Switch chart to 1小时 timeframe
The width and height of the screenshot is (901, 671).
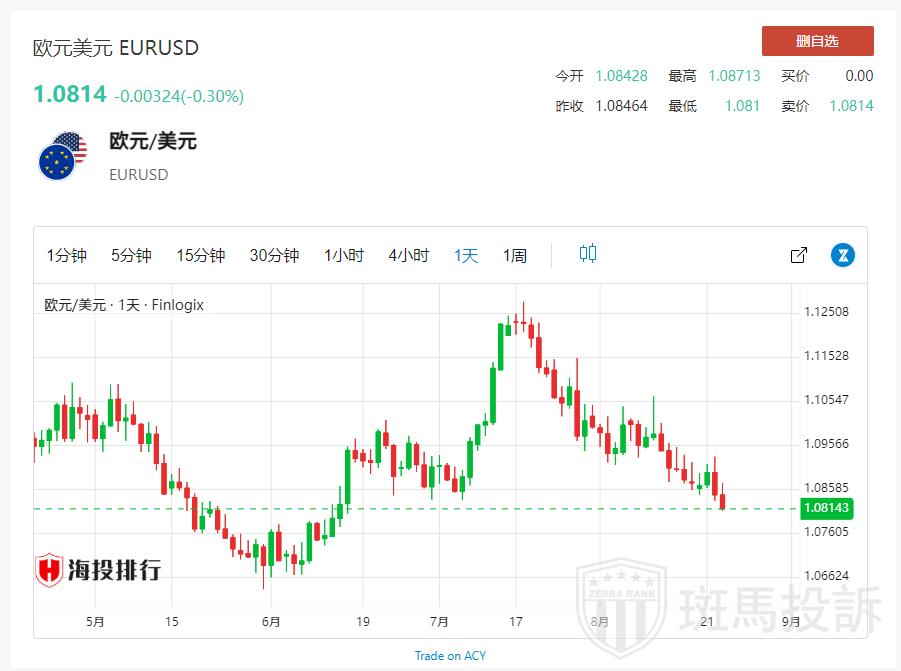pos(344,256)
